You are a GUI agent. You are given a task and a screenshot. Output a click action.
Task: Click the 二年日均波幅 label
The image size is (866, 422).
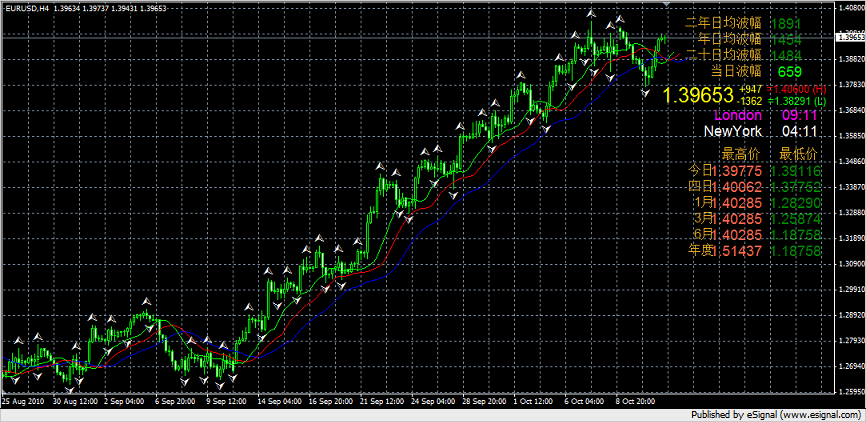click(x=724, y=23)
